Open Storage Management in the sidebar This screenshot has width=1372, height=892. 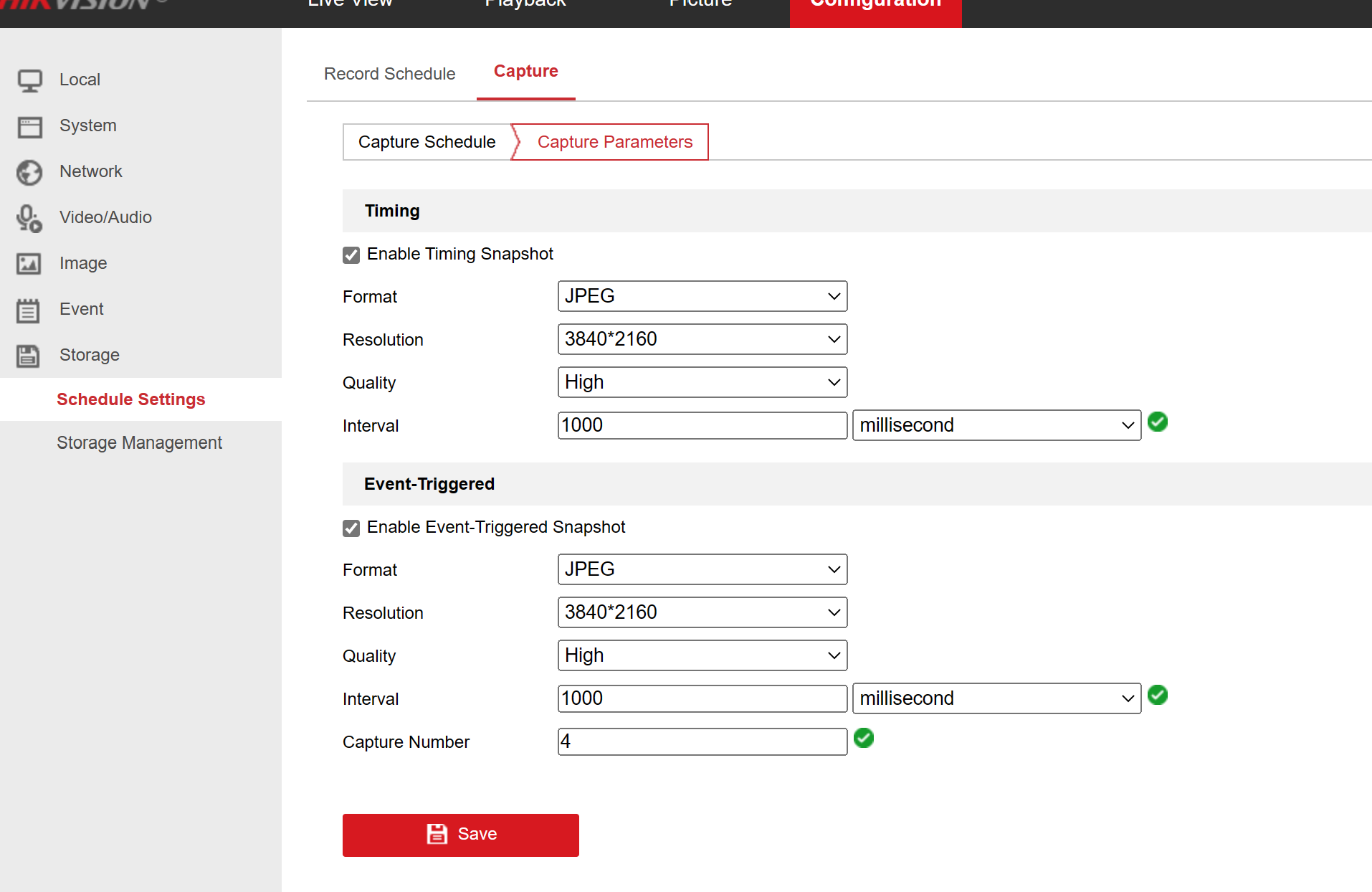pyautogui.click(x=139, y=443)
